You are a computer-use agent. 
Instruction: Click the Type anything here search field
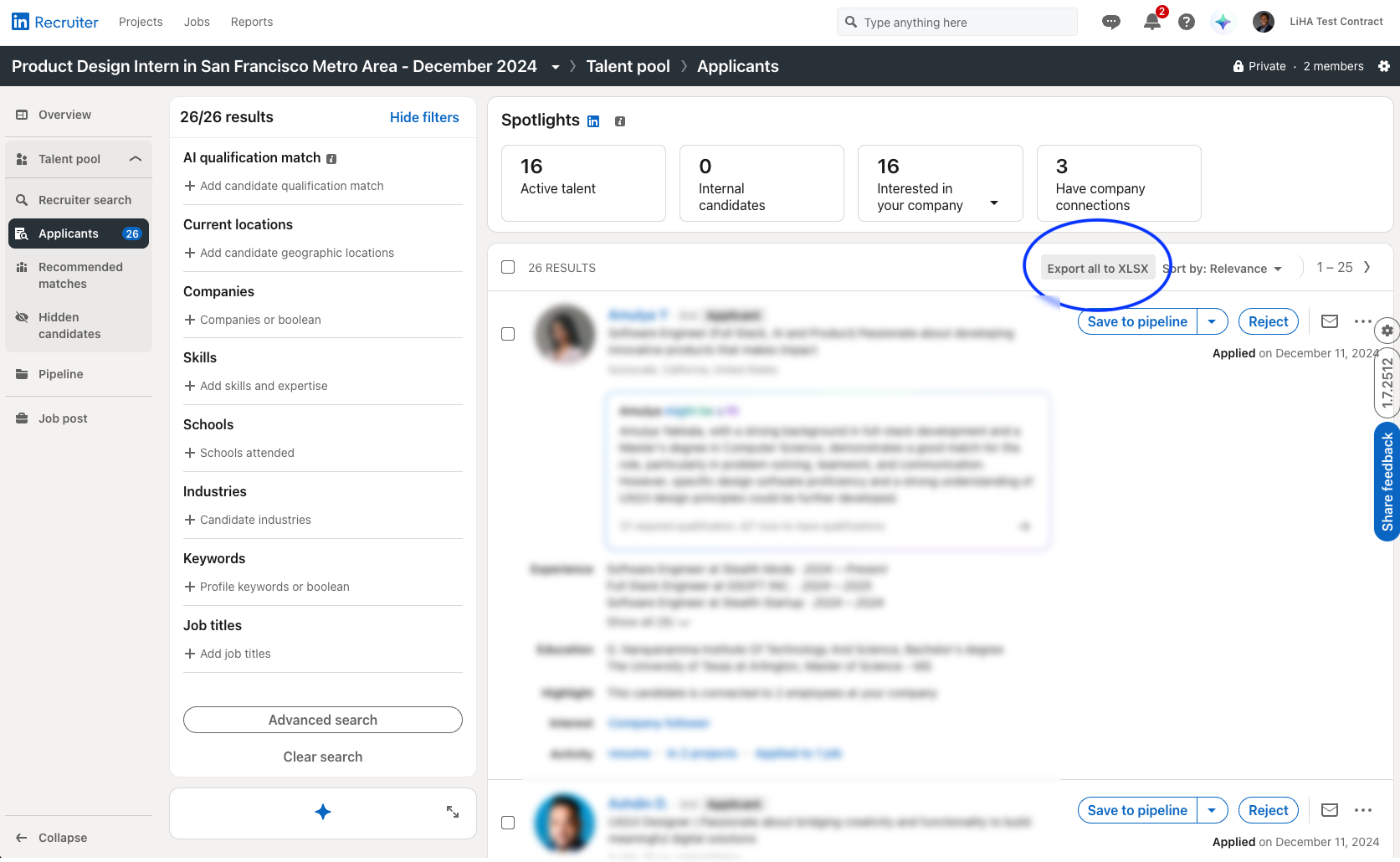click(x=957, y=22)
